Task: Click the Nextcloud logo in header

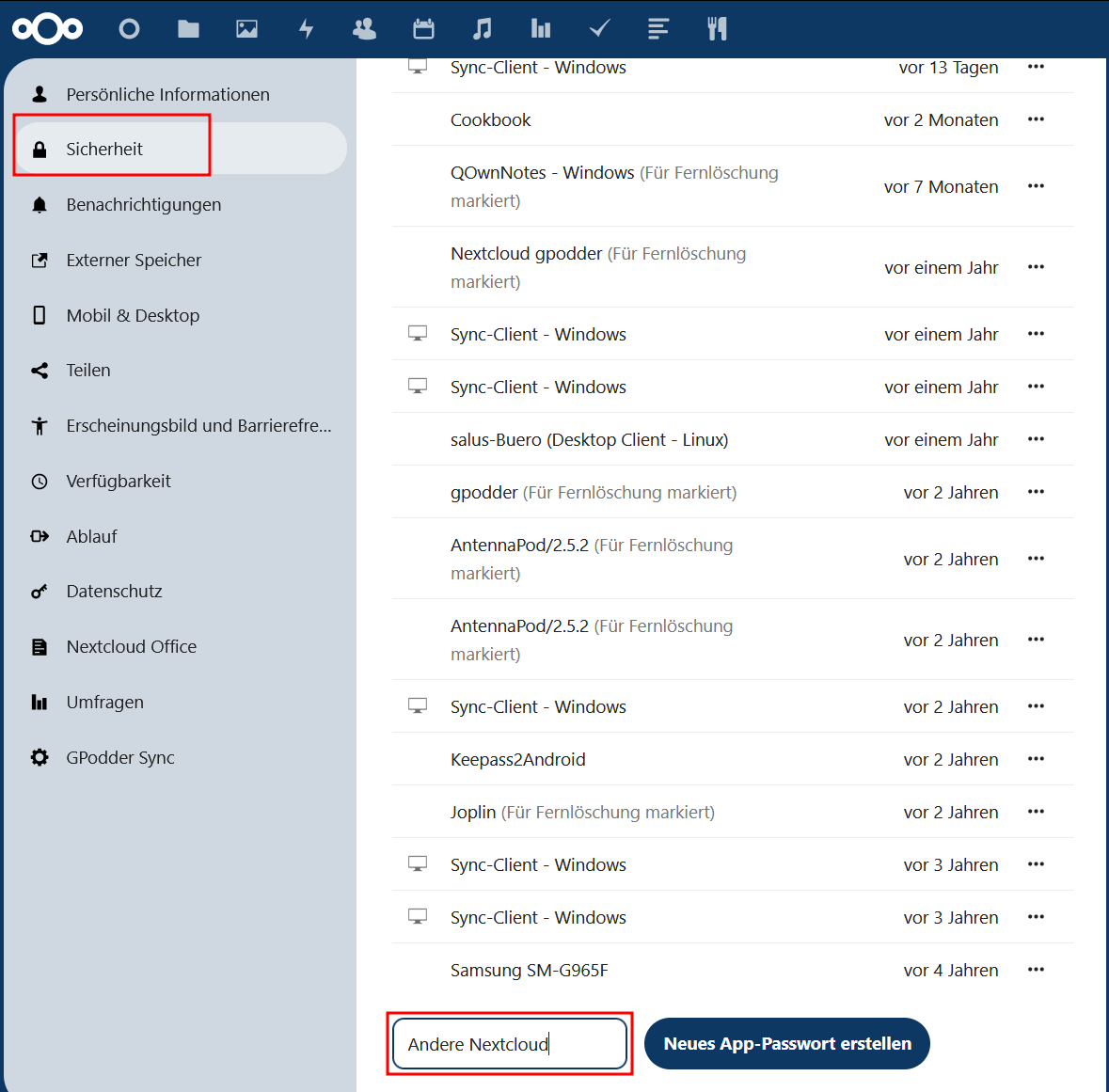Action: [47, 29]
